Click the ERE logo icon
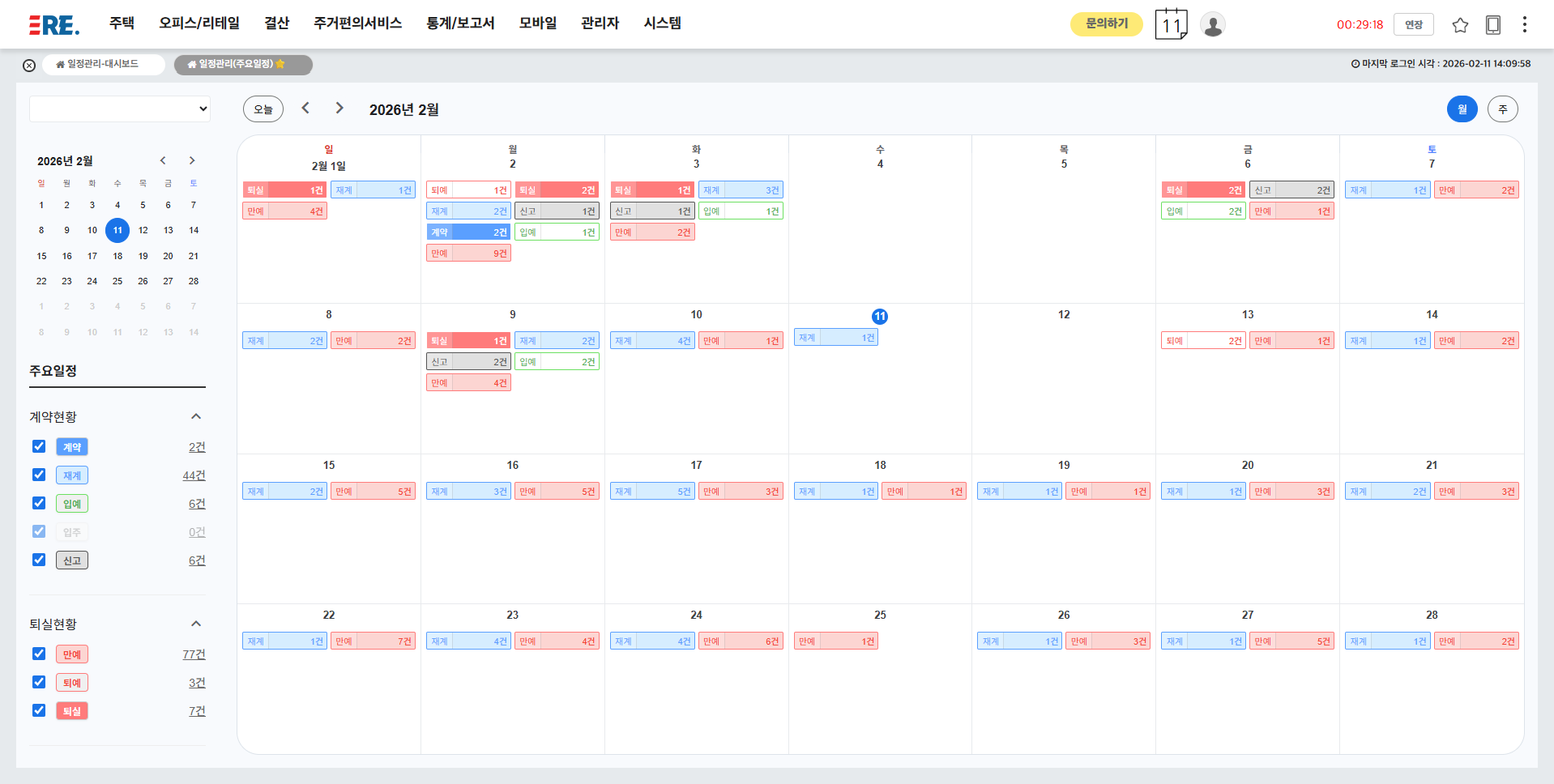1554x784 pixels. click(53, 24)
